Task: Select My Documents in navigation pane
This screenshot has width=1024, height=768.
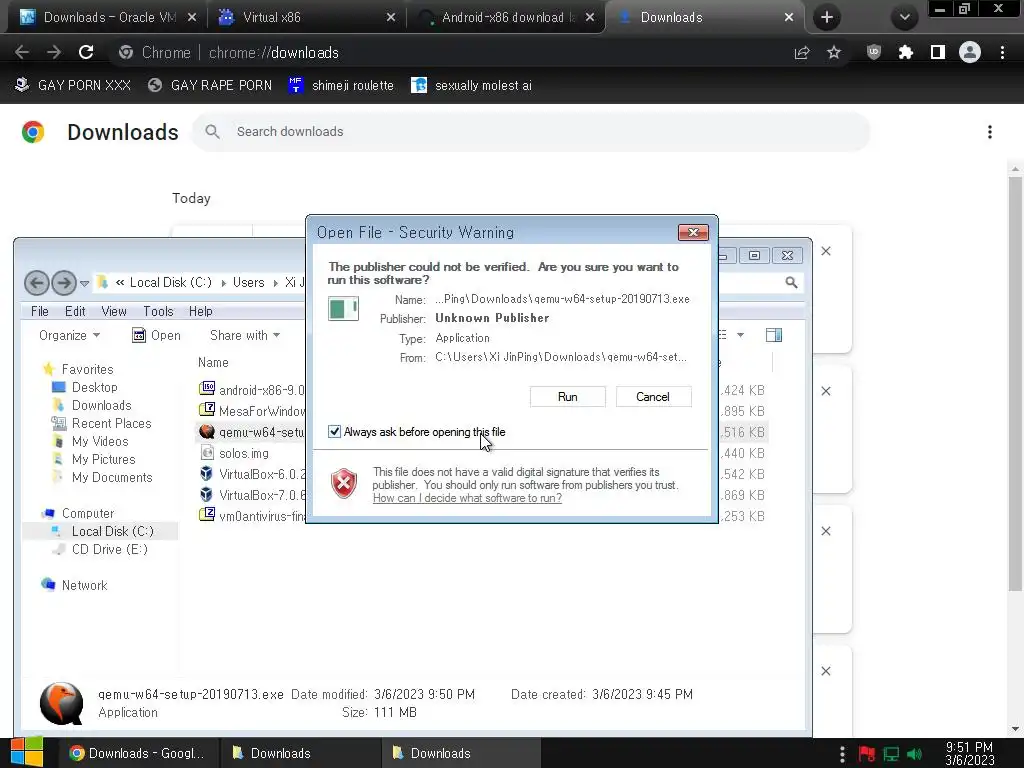Action: click(103, 477)
